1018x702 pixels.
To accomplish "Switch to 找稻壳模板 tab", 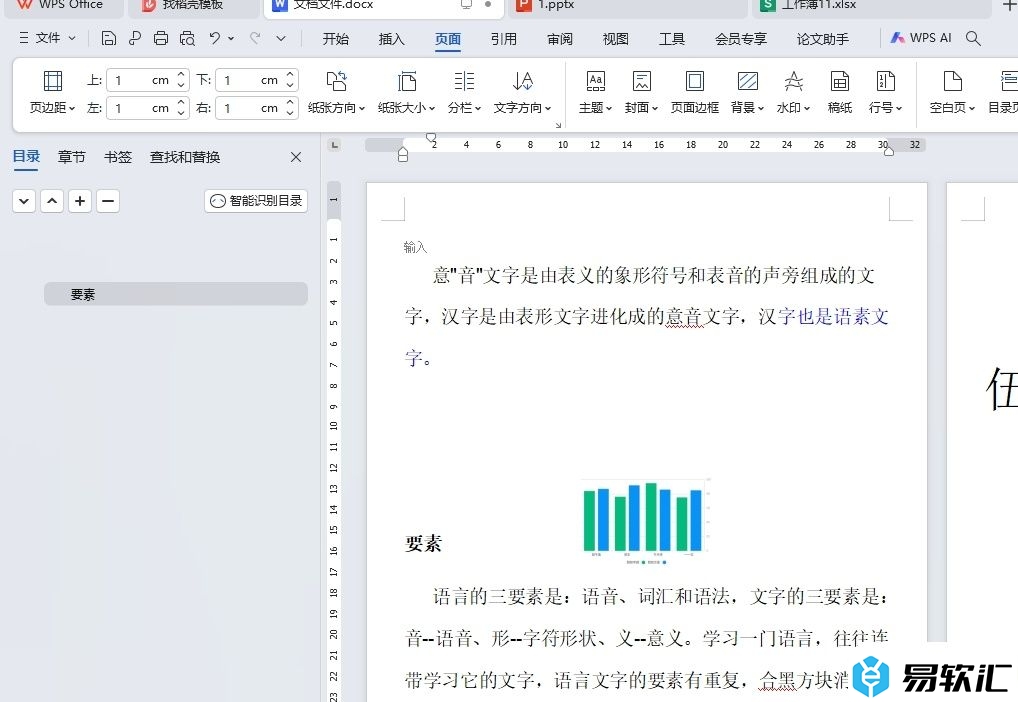I will point(193,6).
